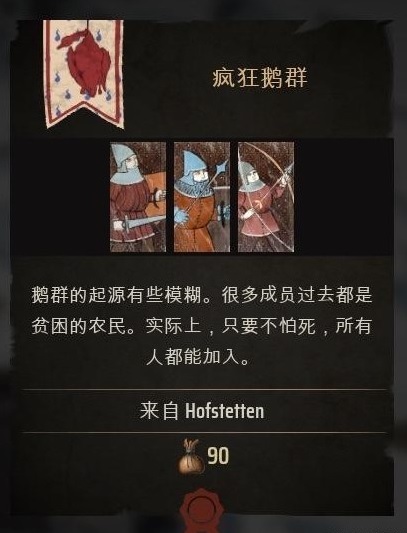The image size is (407, 533).
Task: Hire the company with the red wax seal
Action: click(201, 511)
